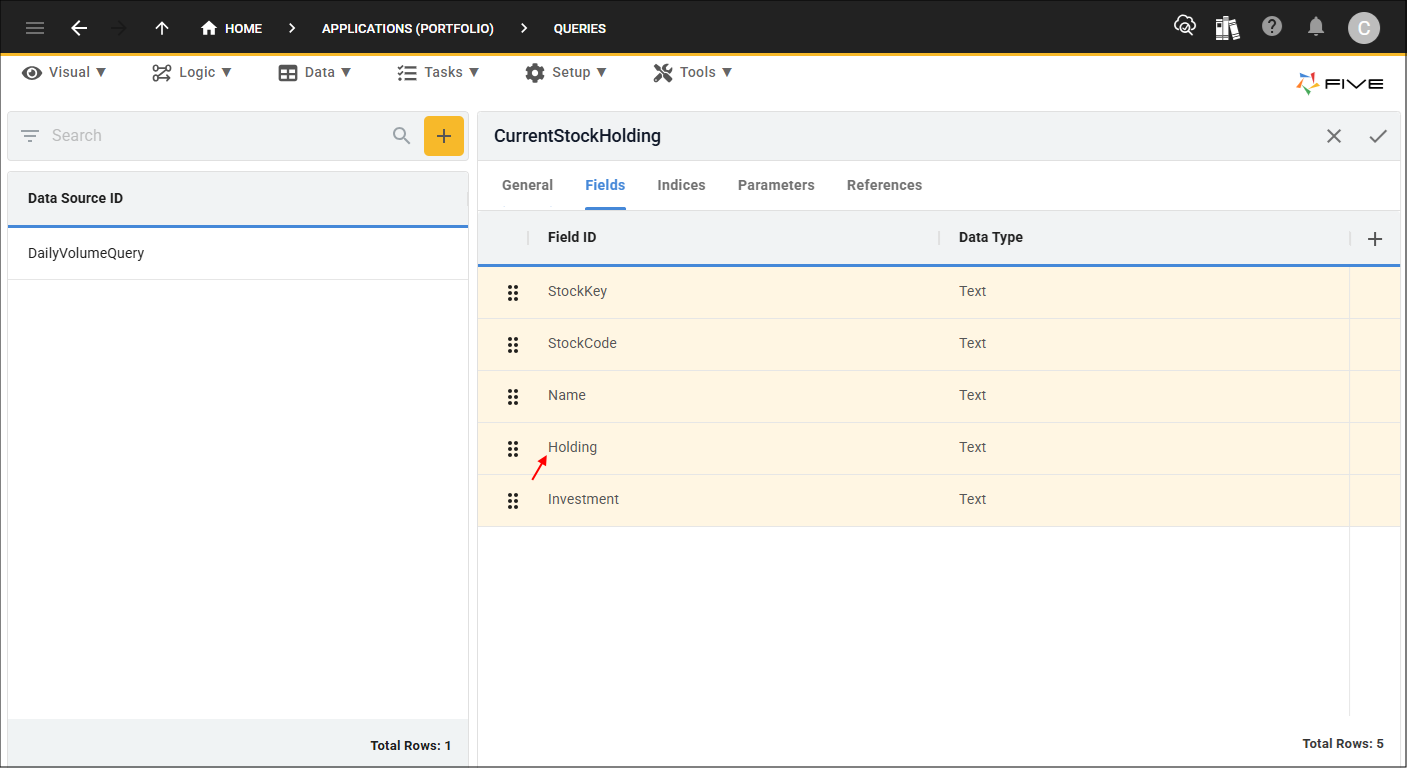
Task: Open the notifications bell
Action: tap(1317, 27)
